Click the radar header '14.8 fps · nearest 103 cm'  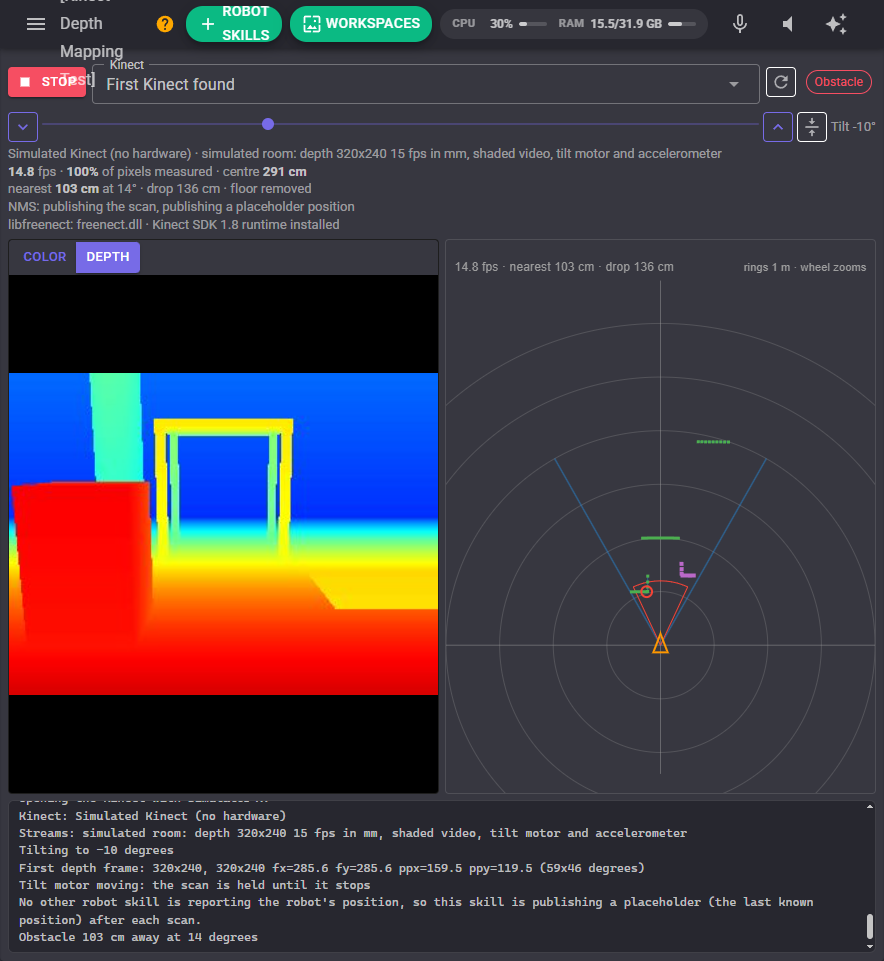click(564, 267)
